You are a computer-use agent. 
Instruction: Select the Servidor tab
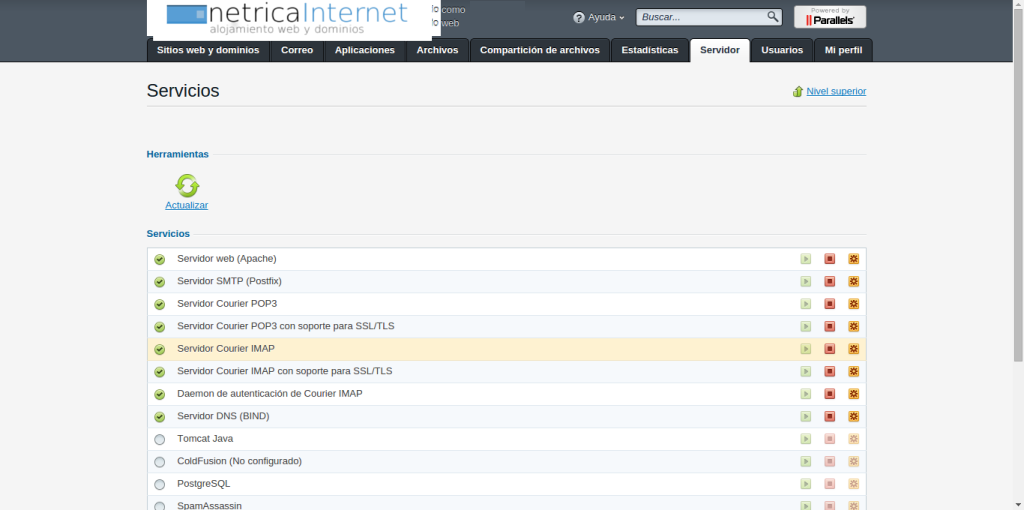(x=720, y=50)
